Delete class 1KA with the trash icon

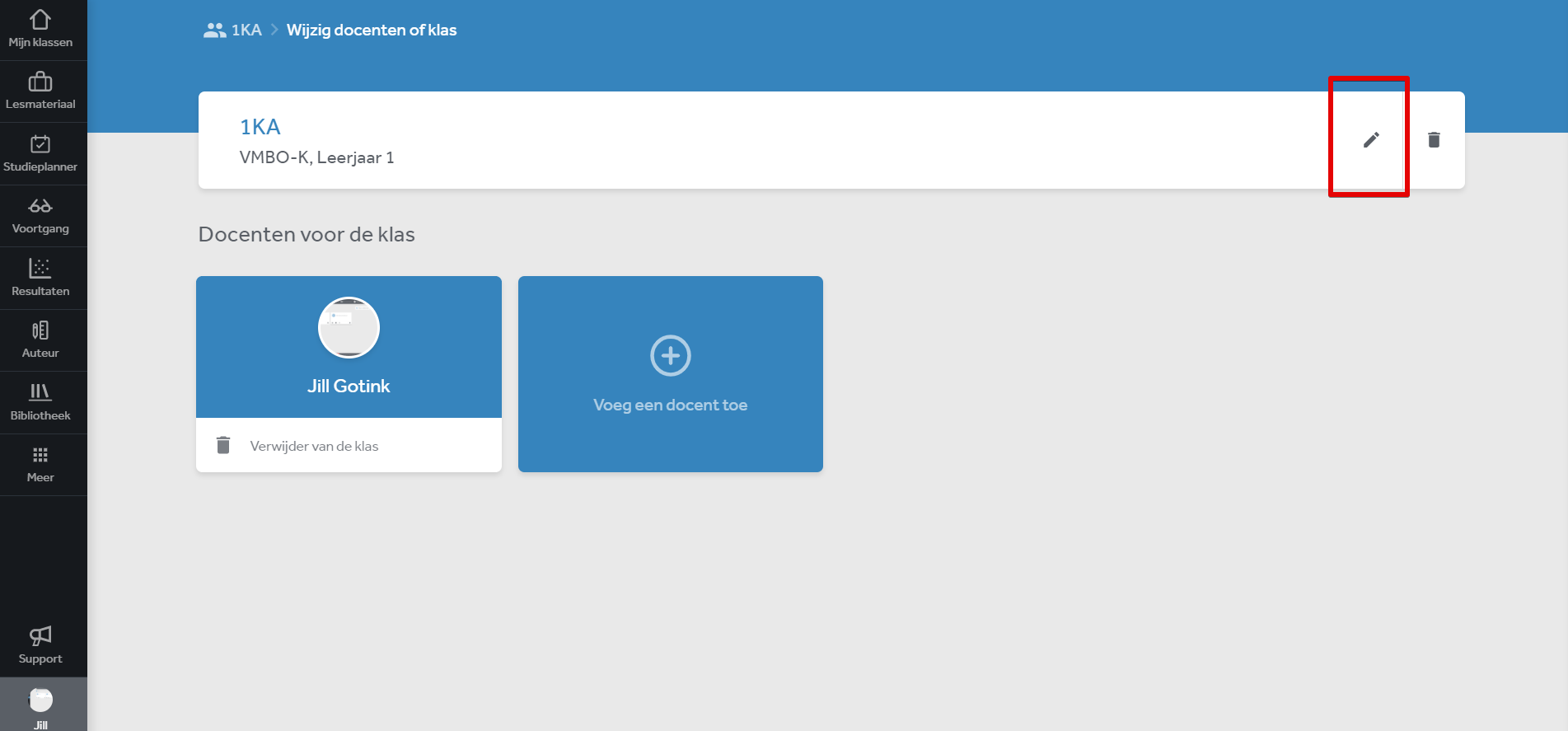[x=1434, y=140]
